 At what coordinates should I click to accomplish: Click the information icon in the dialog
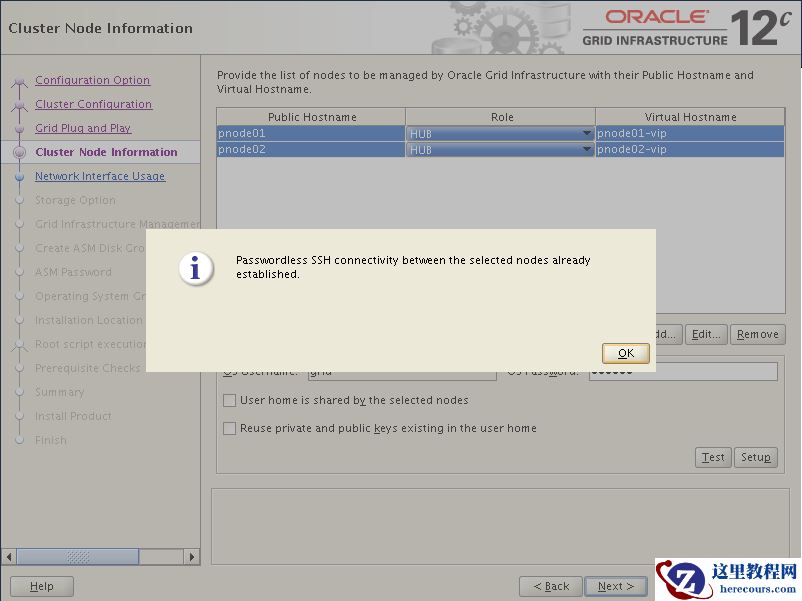point(196,268)
